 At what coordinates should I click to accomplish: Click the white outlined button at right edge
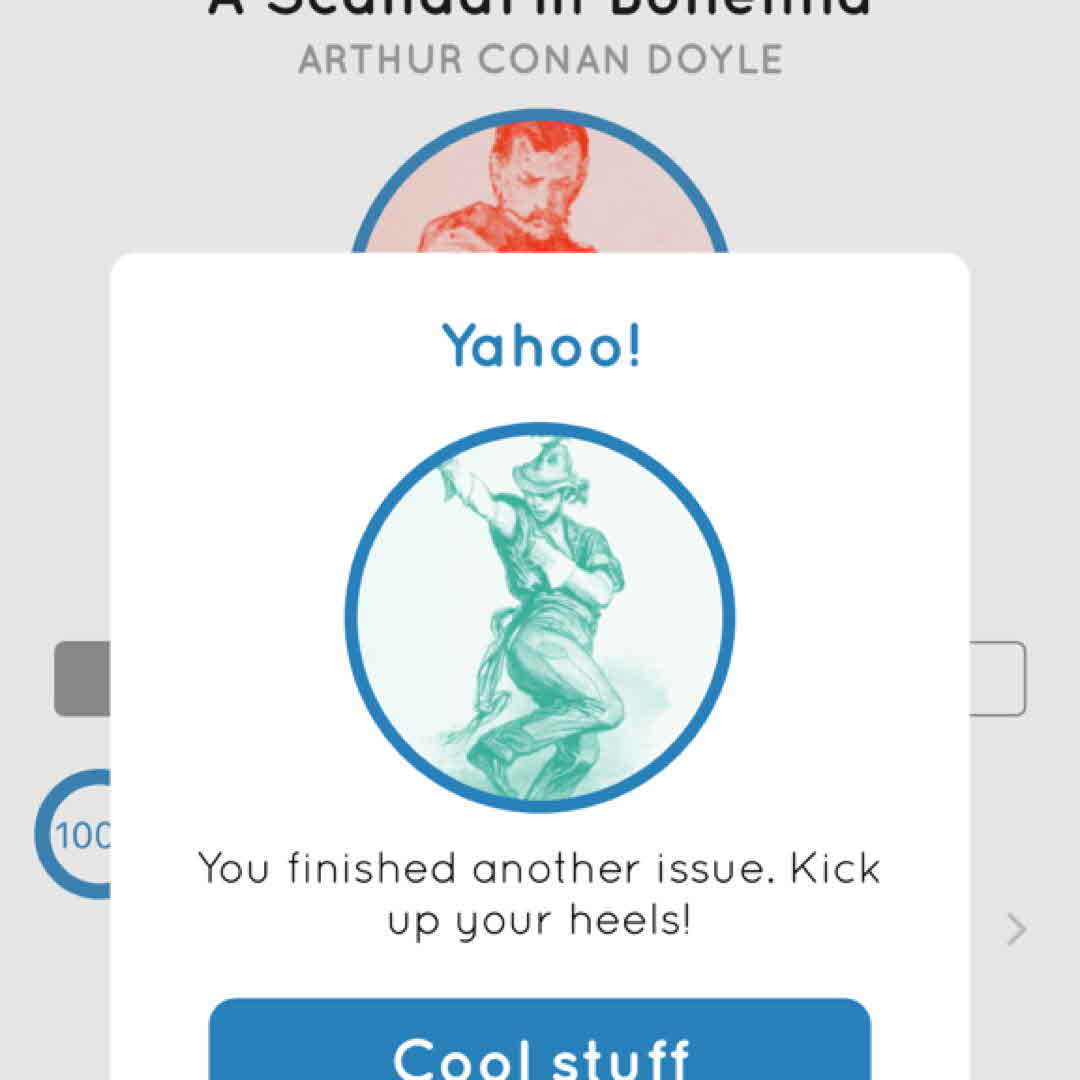[997, 679]
